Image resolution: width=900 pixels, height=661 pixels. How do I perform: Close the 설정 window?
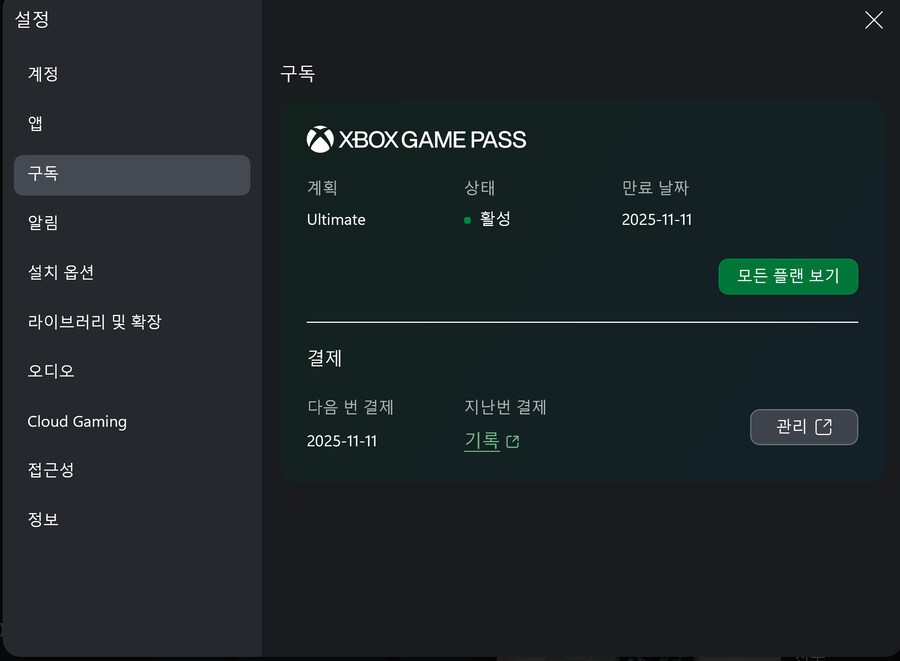click(x=874, y=19)
